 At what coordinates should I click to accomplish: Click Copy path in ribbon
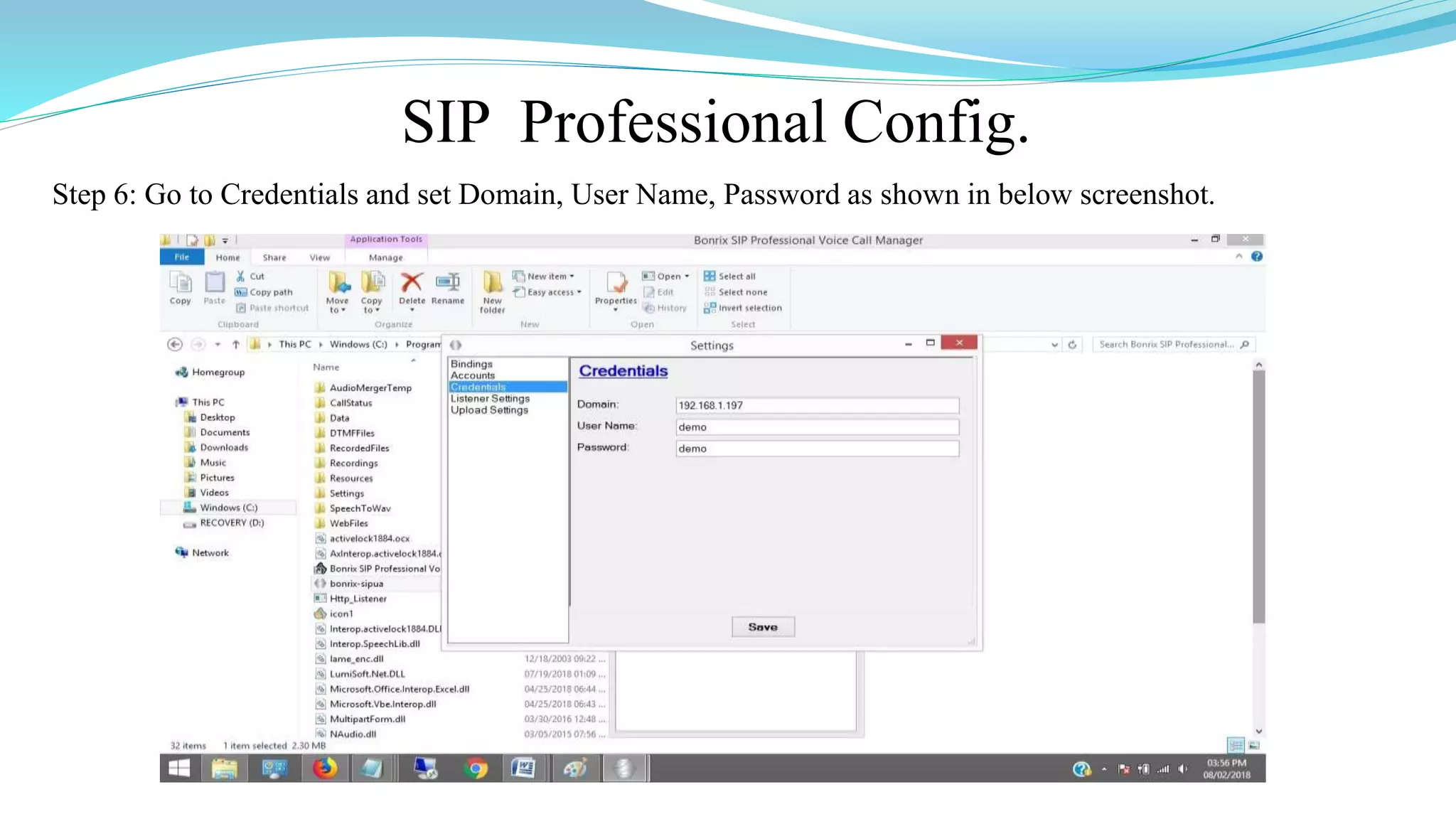[x=264, y=292]
